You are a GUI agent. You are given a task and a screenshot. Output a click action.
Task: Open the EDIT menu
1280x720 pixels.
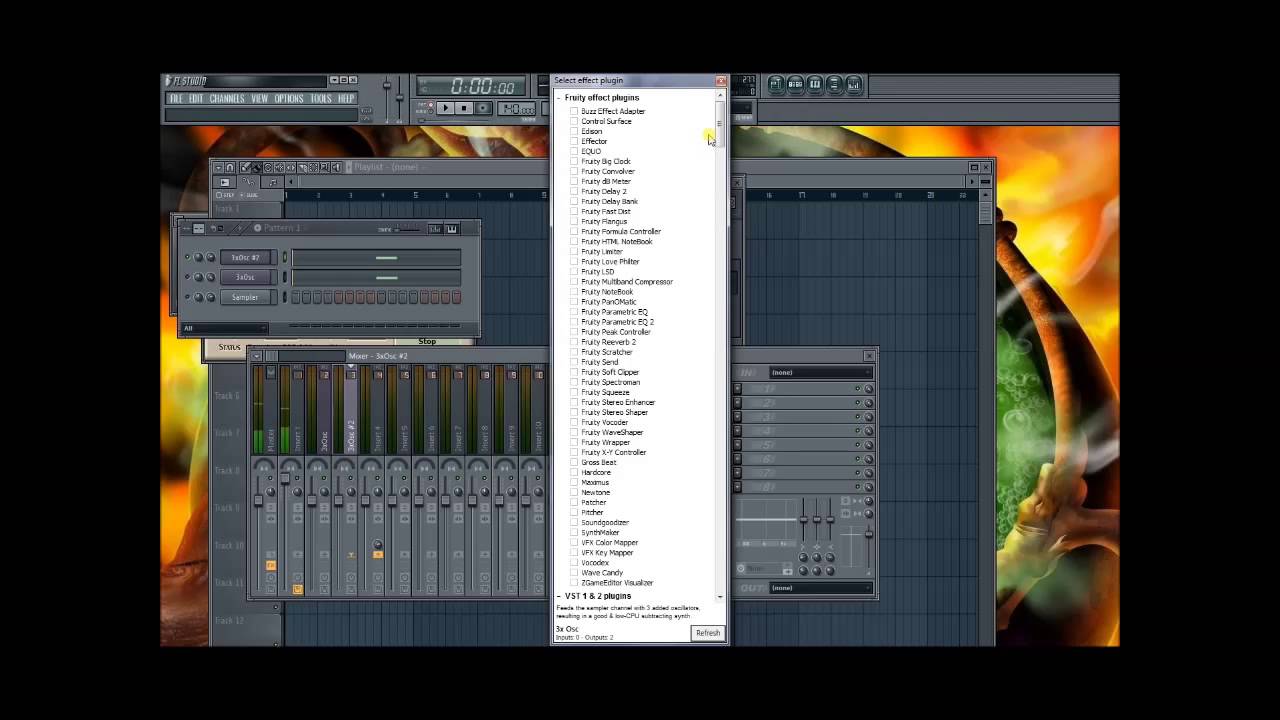196,99
